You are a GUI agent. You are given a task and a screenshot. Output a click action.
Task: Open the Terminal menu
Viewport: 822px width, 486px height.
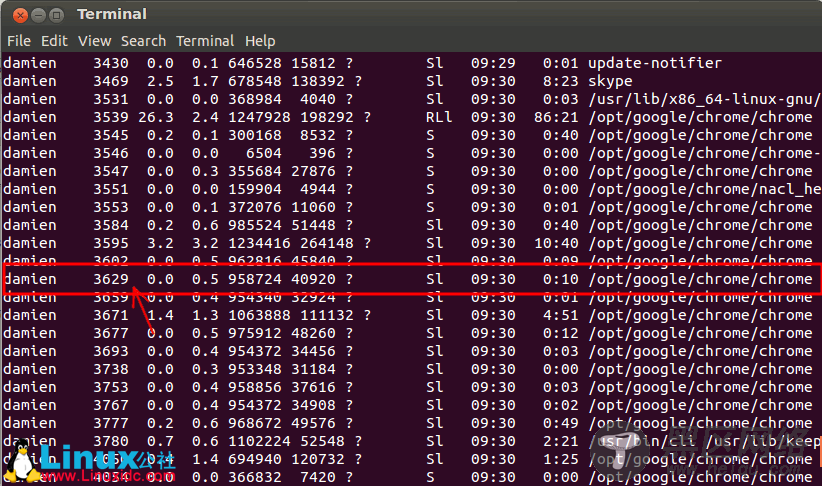pyautogui.click(x=205, y=41)
